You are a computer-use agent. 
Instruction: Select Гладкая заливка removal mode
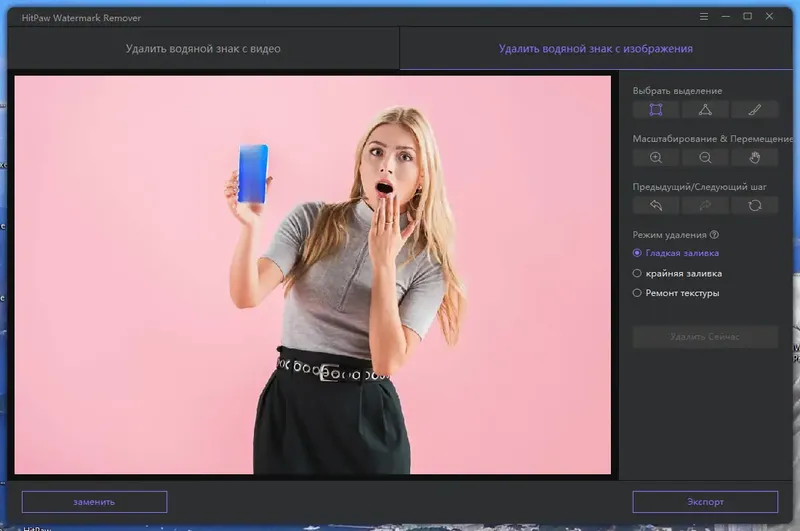(676, 253)
